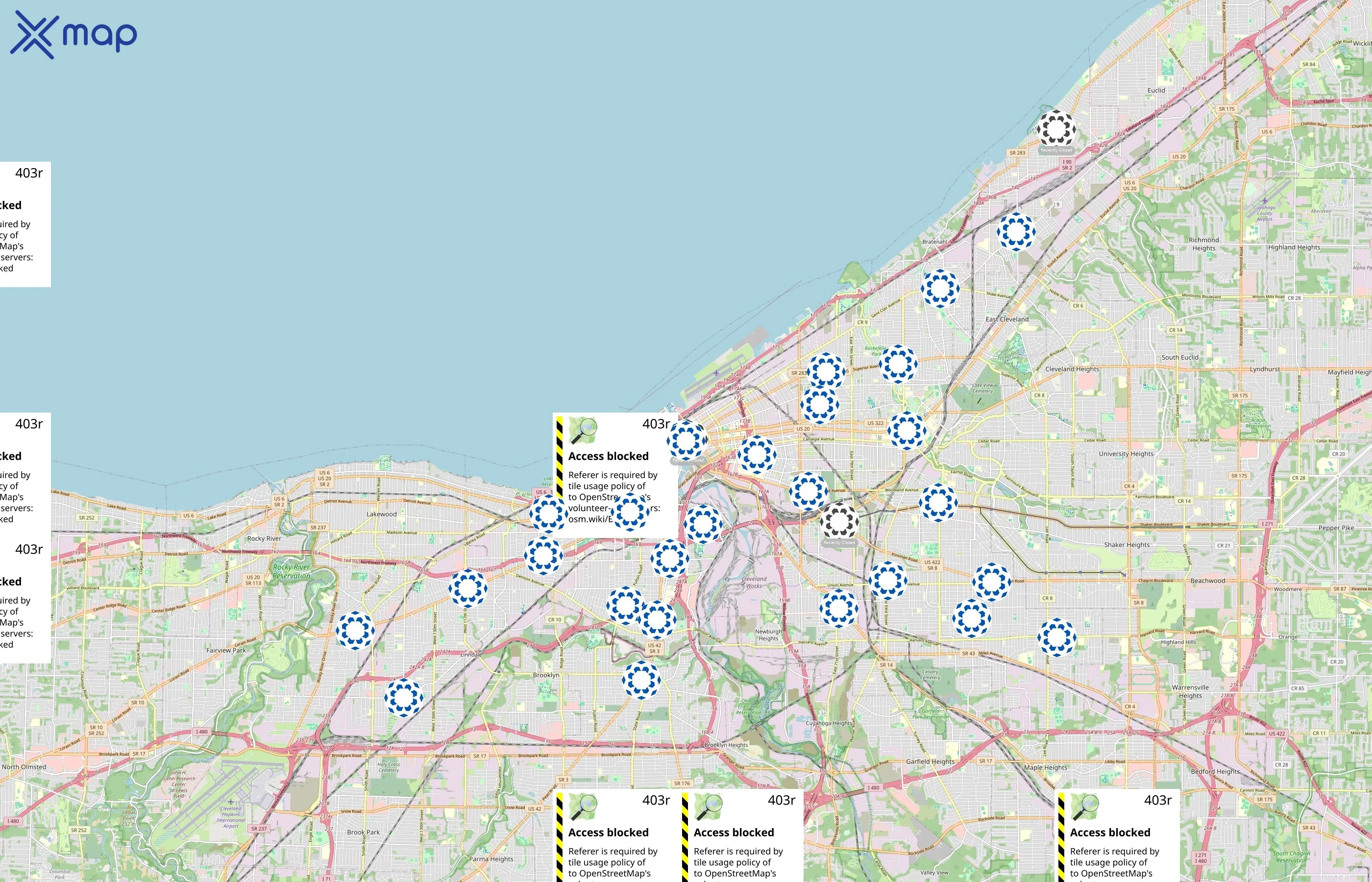Open blue marker above exit 247A label
Viewport: 1372px width, 882px height.
pyautogui.click(x=669, y=559)
